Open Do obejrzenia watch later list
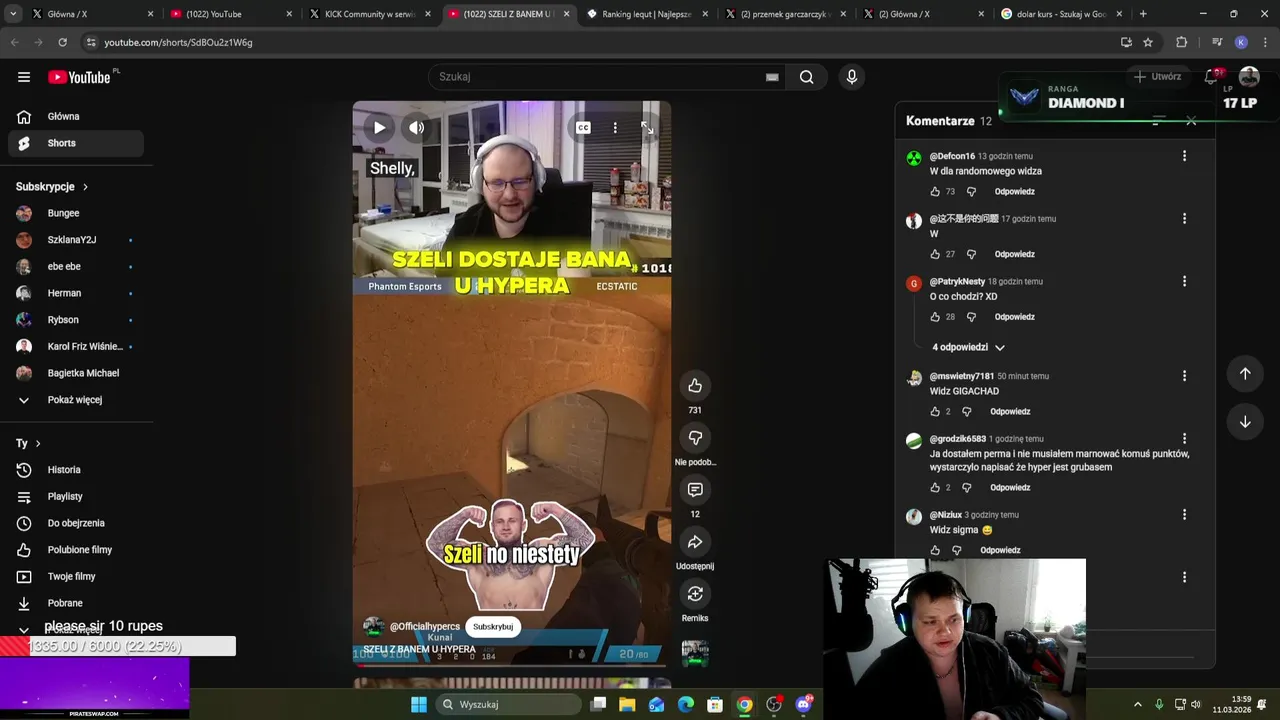This screenshot has height=720, width=1280. 76,523
